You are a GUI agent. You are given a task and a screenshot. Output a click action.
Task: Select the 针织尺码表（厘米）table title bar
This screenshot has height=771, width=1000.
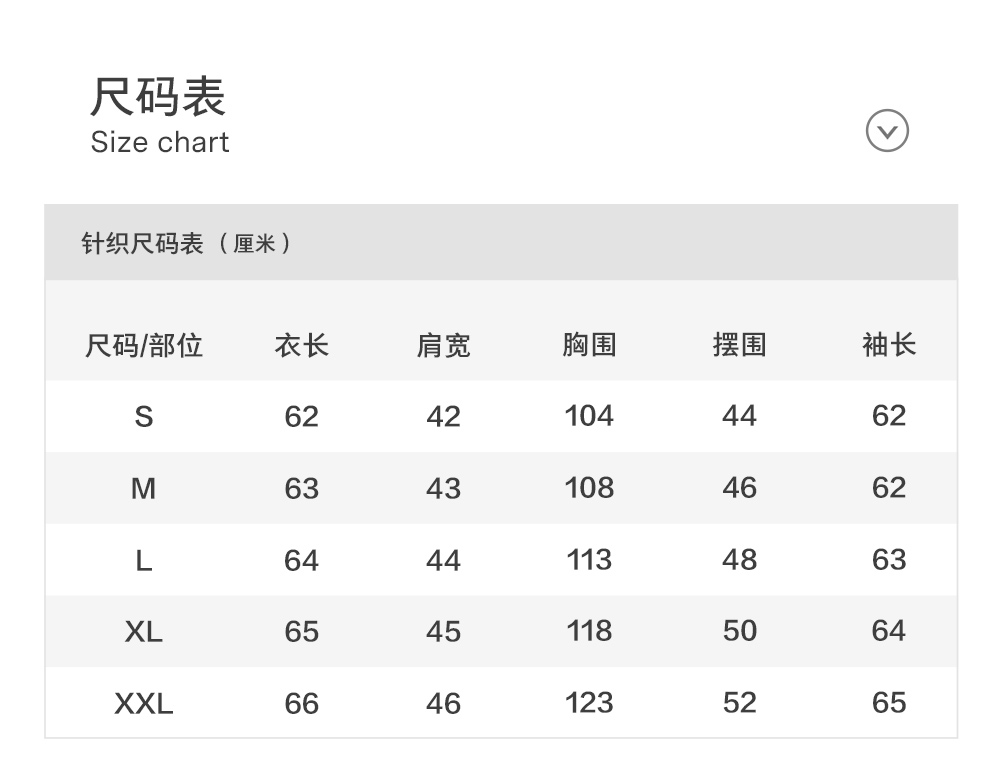(x=187, y=243)
